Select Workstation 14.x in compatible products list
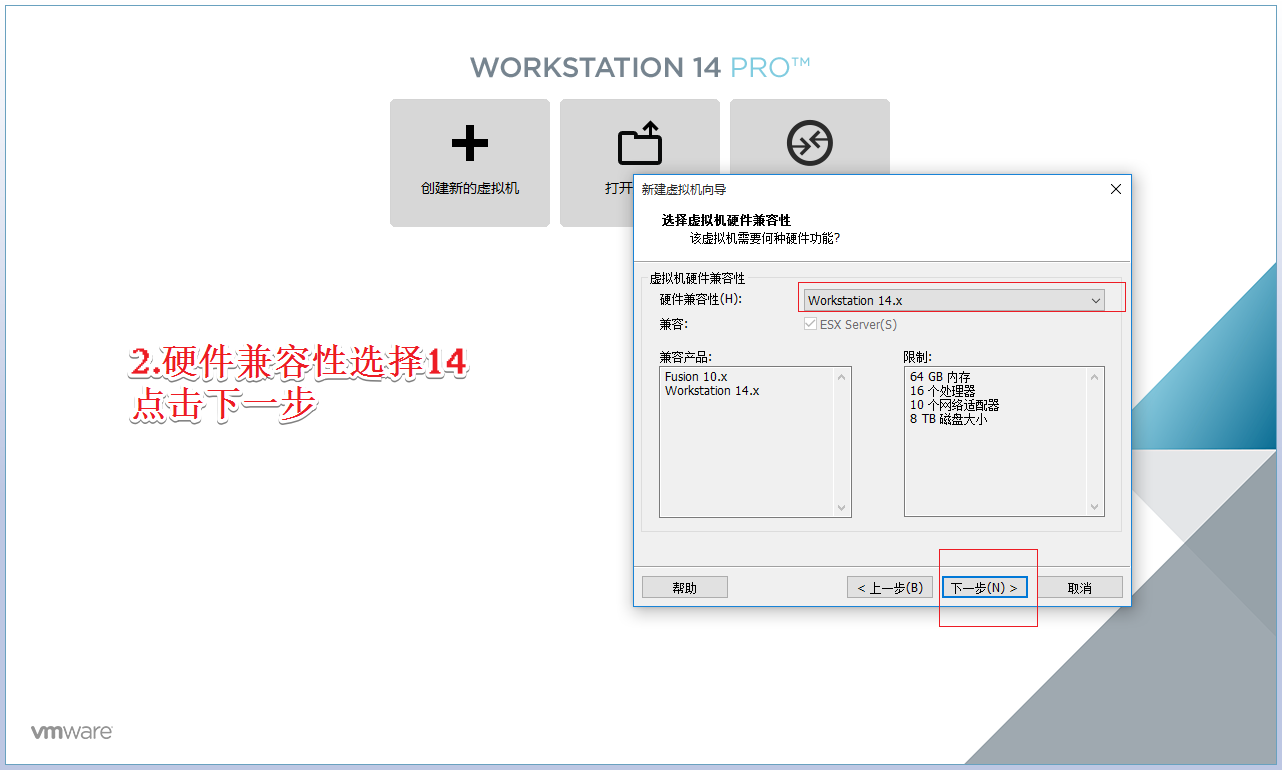The width and height of the screenshot is (1282, 770). [712, 391]
